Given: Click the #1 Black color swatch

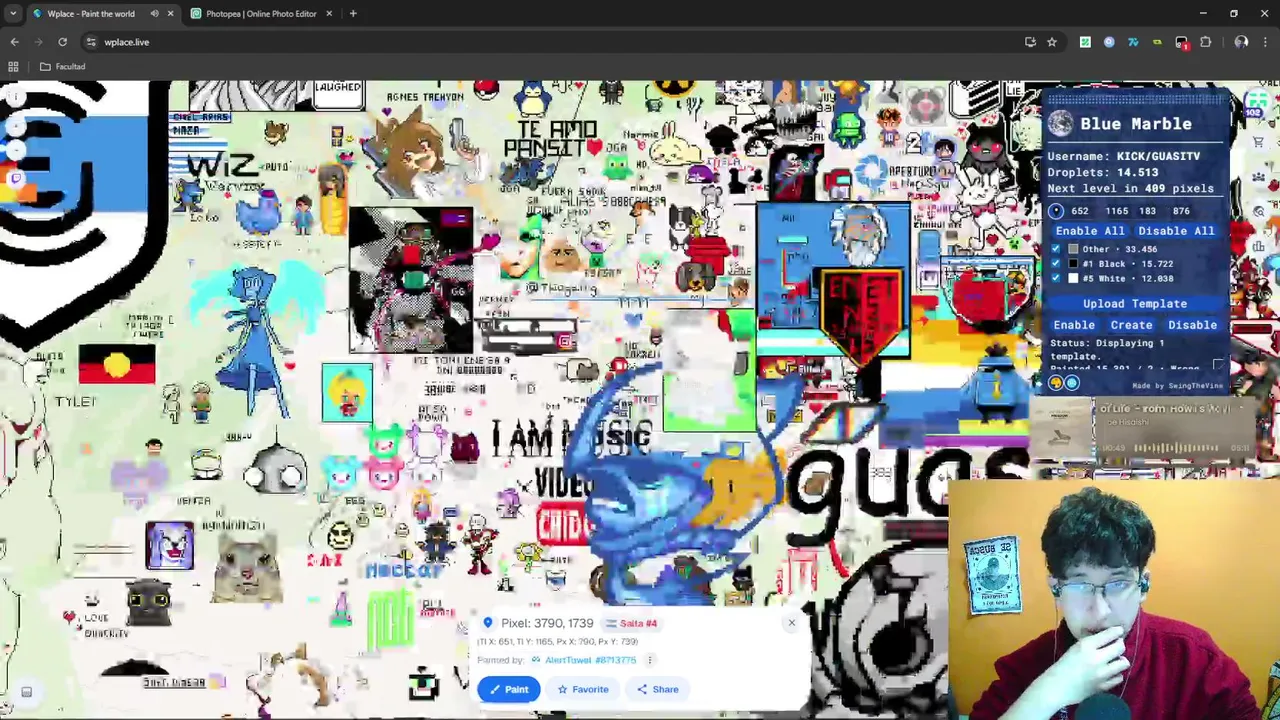Looking at the screenshot, I should point(1073,264).
